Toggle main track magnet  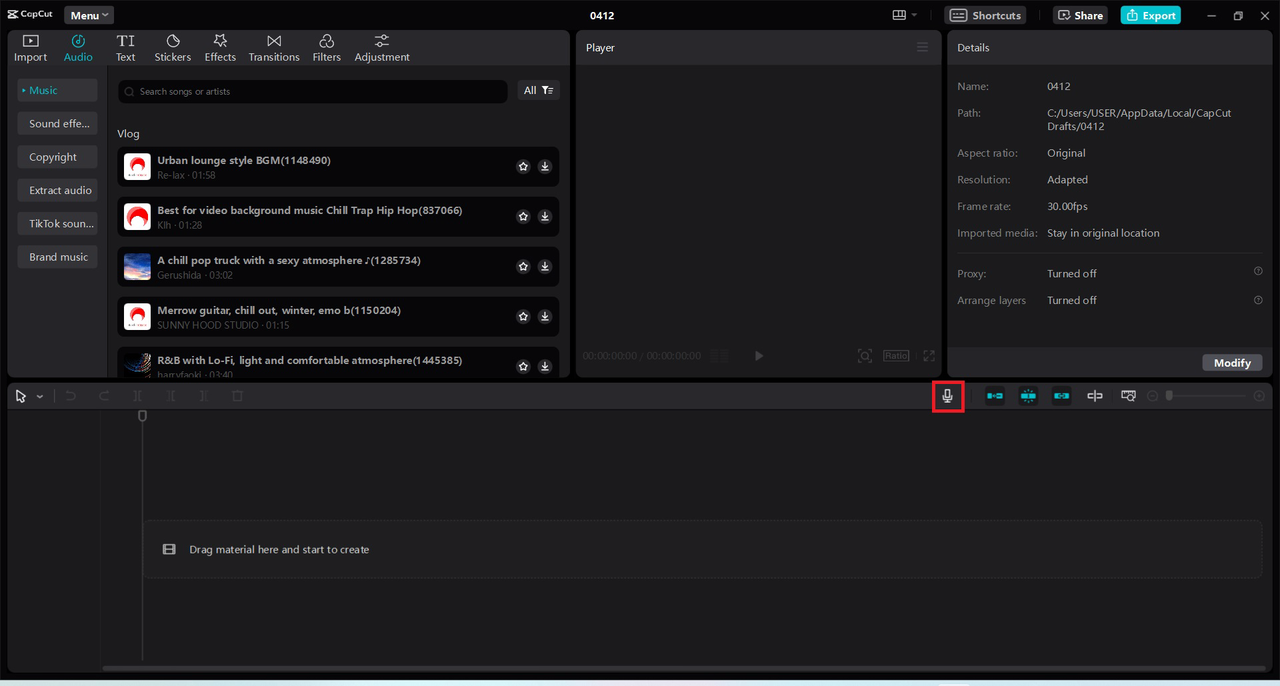(x=995, y=396)
